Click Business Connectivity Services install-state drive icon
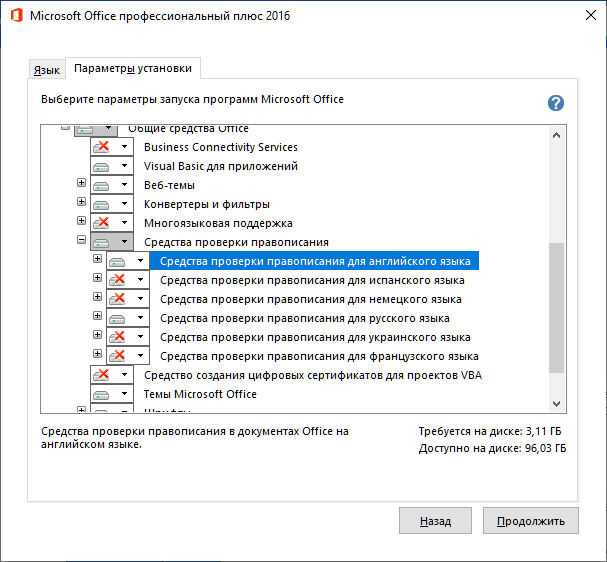This screenshot has width=607, height=562. click(x=101, y=147)
